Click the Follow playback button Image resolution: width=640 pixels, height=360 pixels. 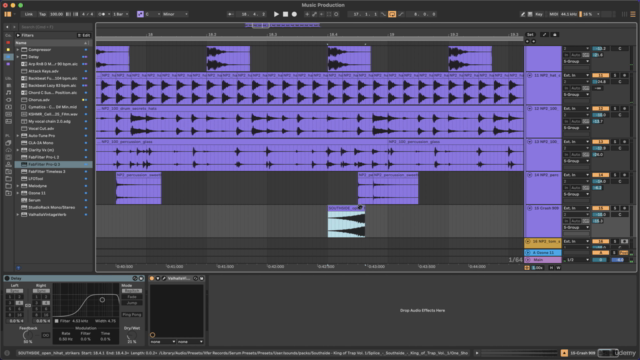click(x=231, y=14)
